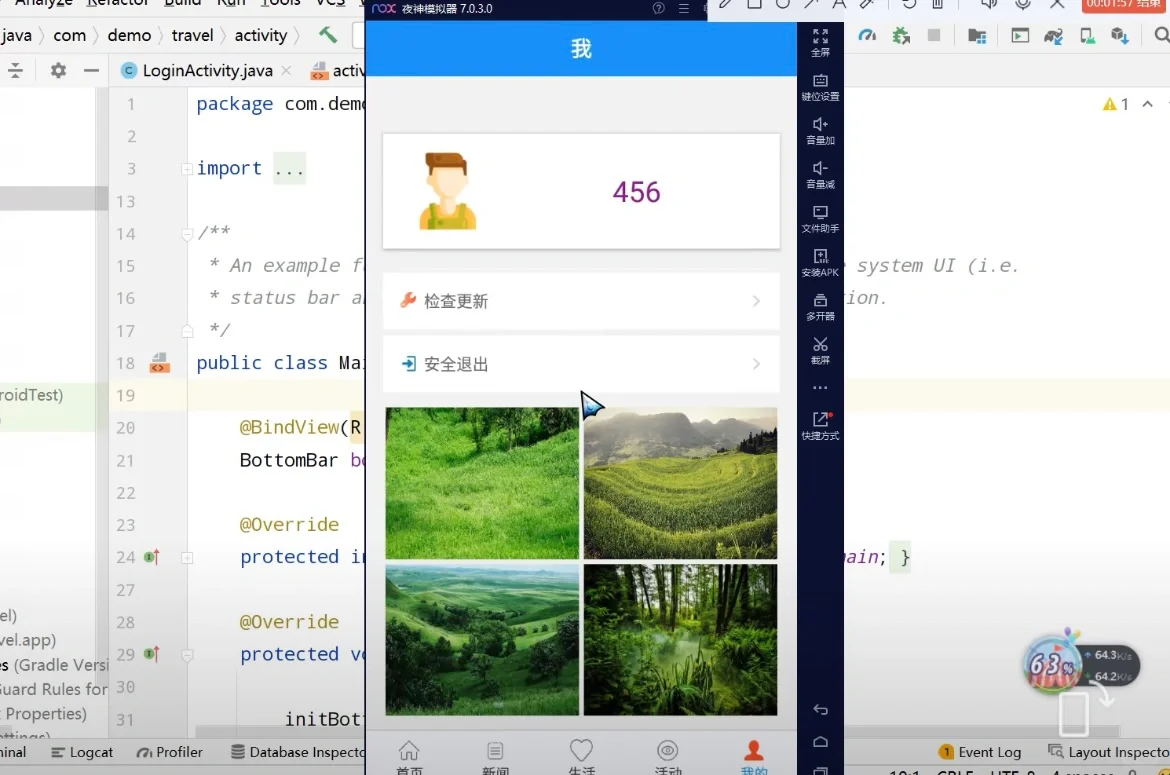1170x775 pixels.
Task: Open 键位设置 keyboard mapping in emulator sidebar
Action: point(820,82)
